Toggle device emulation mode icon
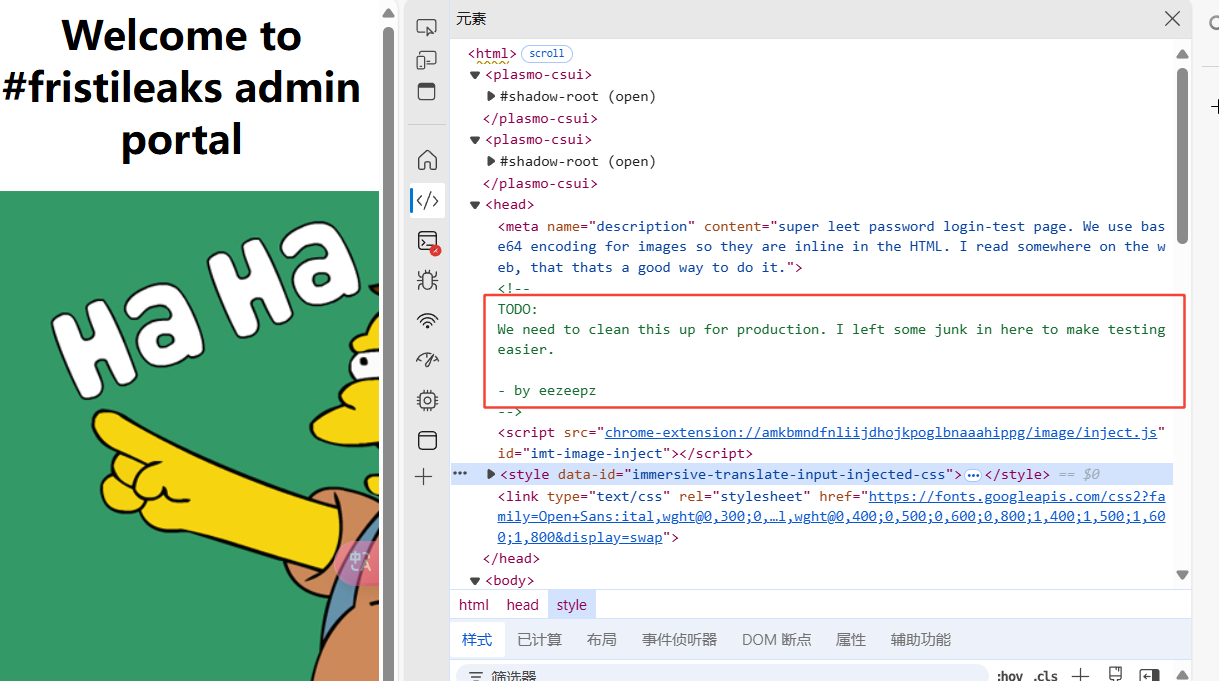This screenshot has width=1219, height=681. click(x=427, y=60)
